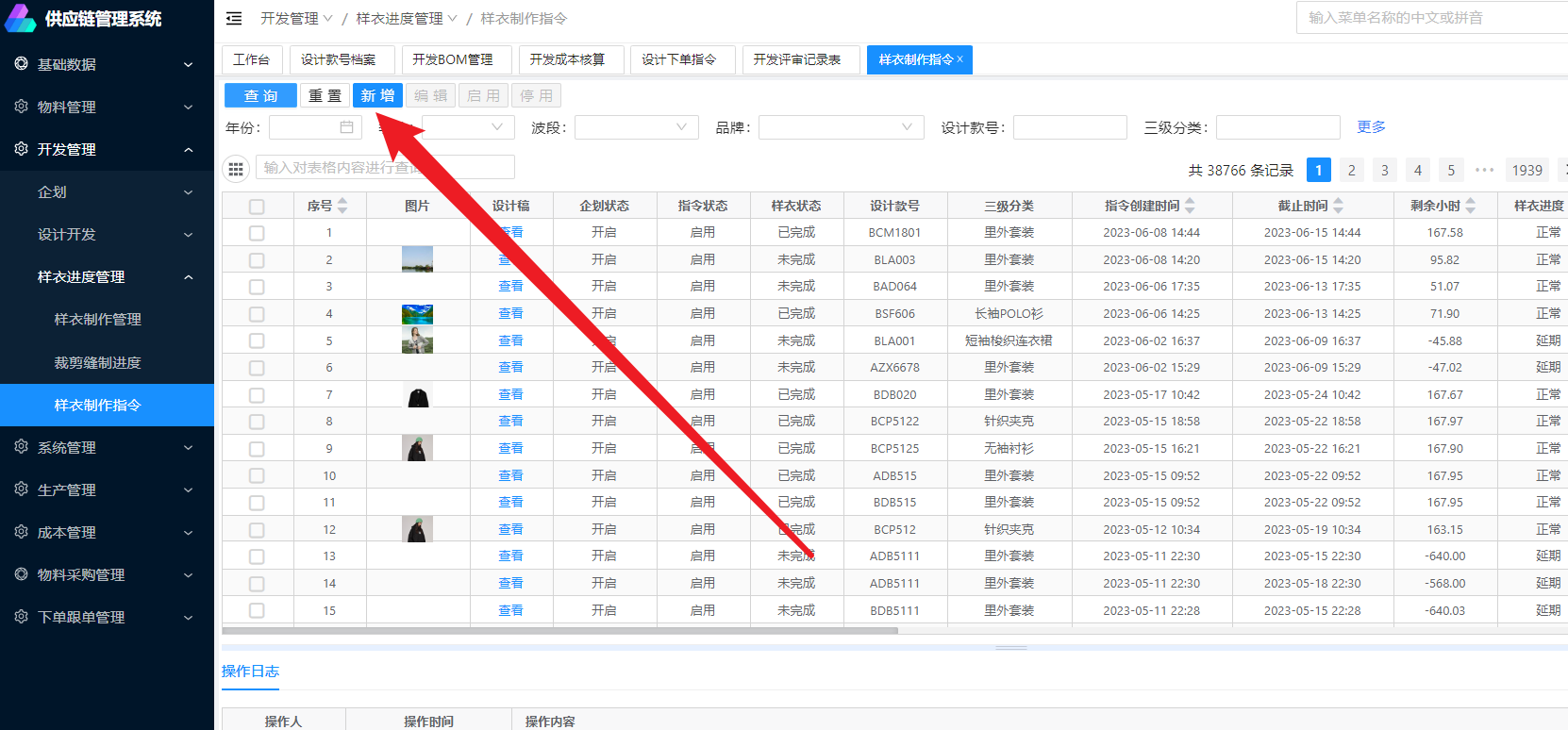This screenshot has height=730, width=1568.
Task: Click the 更多 filters link
Action: point(1371,127)
